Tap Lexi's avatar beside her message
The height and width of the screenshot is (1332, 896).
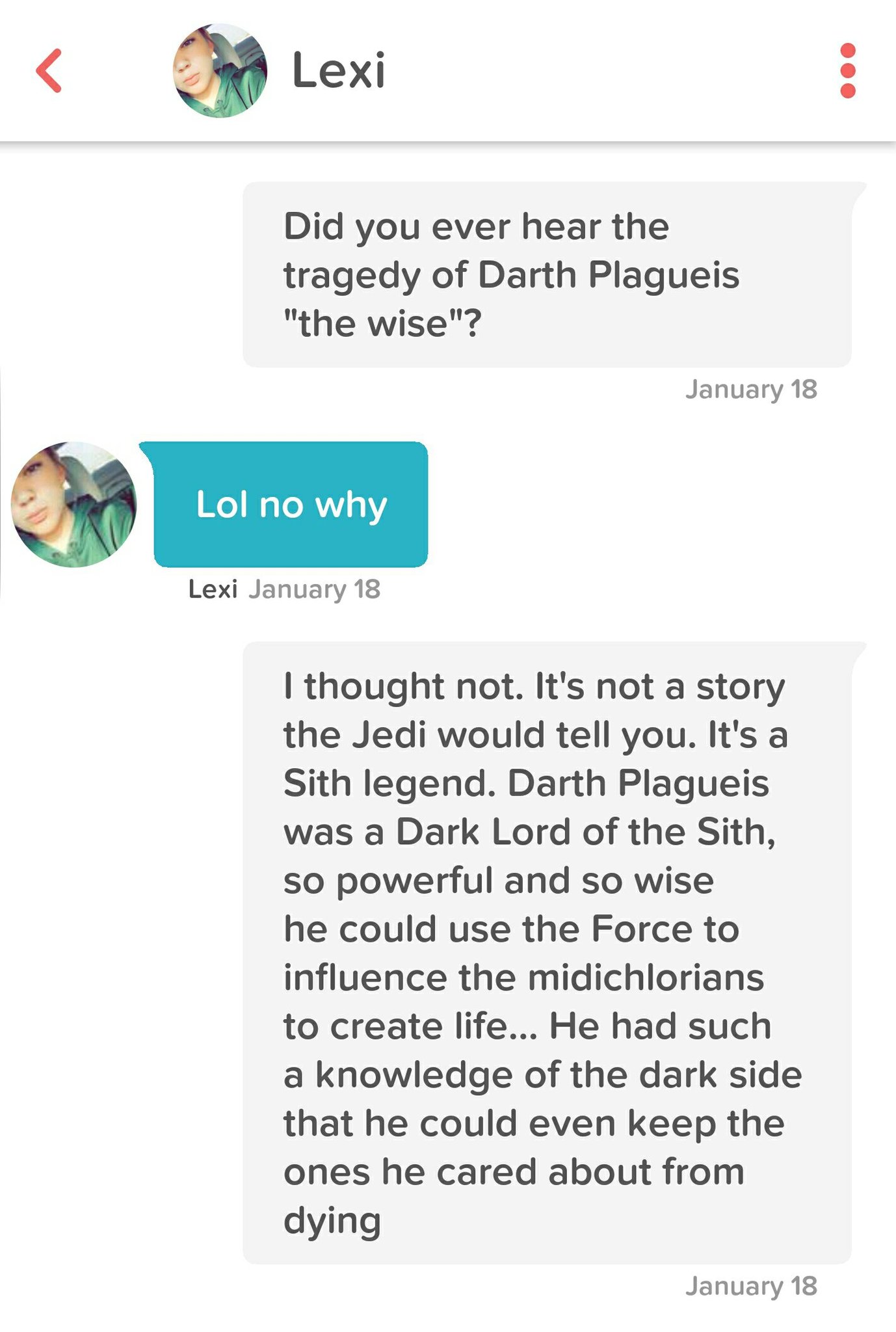[74, 504]
